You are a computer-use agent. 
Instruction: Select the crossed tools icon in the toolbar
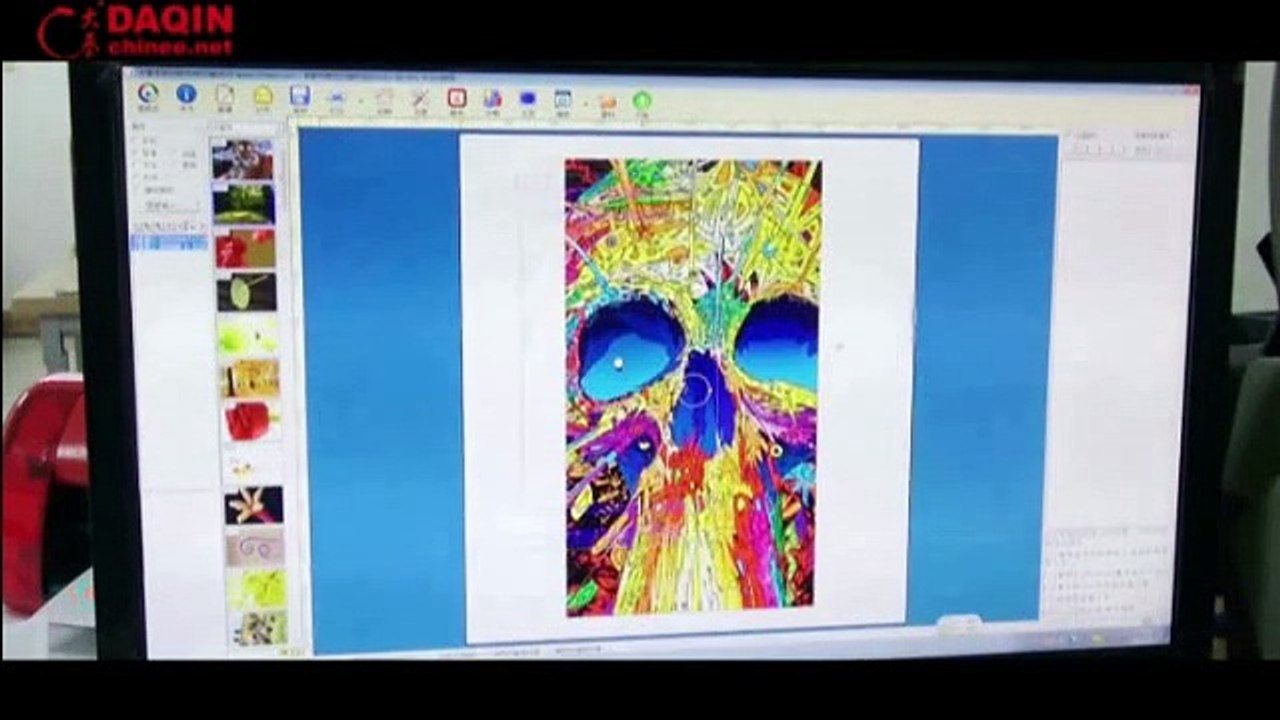point(420,98)
